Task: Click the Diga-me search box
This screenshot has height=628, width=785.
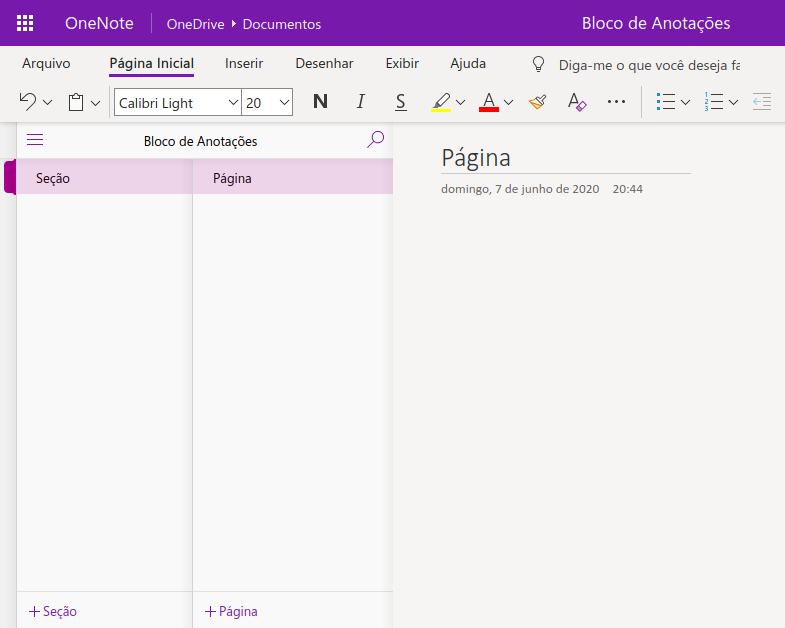Action: tap(649, 65)
